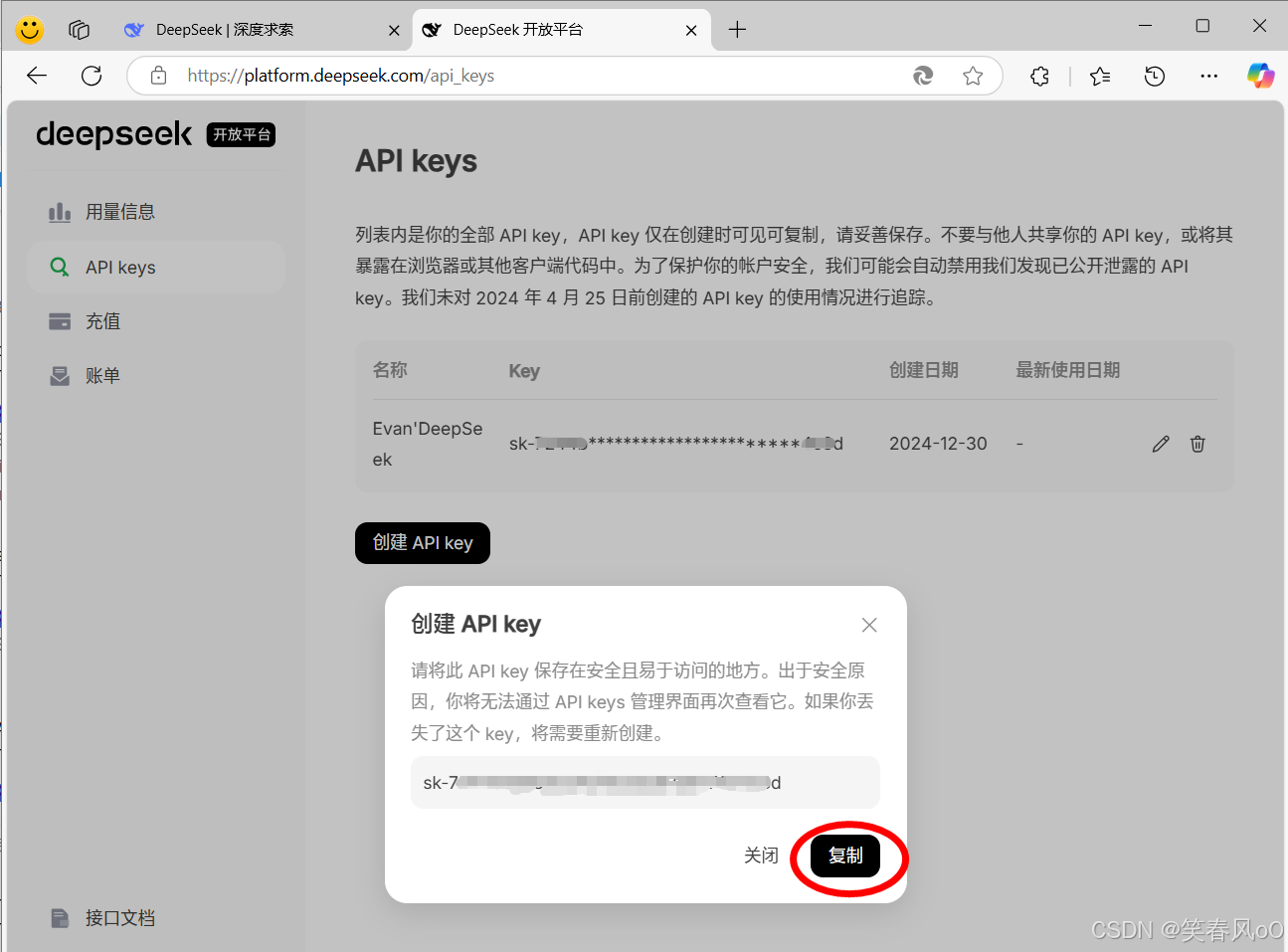This screenshot has height=952, width=1288.
Task: Click the Key column header
Action: pos(524,371)
